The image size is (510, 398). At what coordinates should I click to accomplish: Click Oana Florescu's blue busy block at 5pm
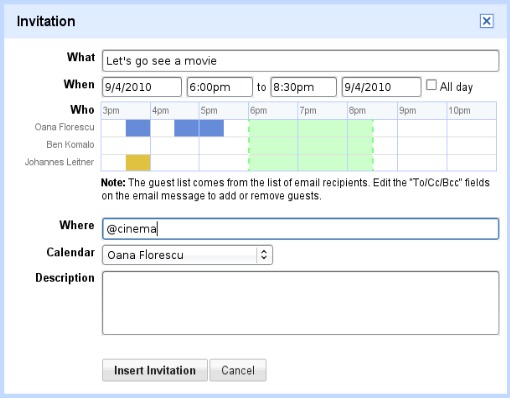coord(212,128)
